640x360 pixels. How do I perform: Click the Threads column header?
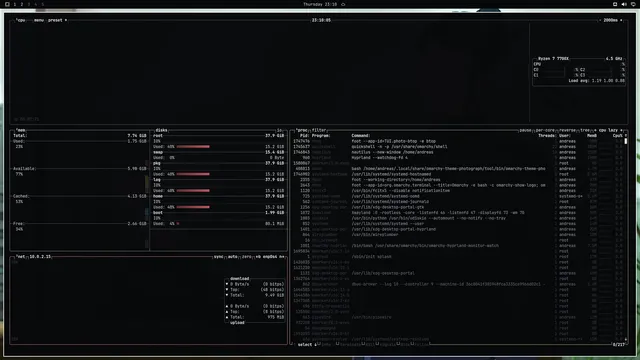(547, 136)
